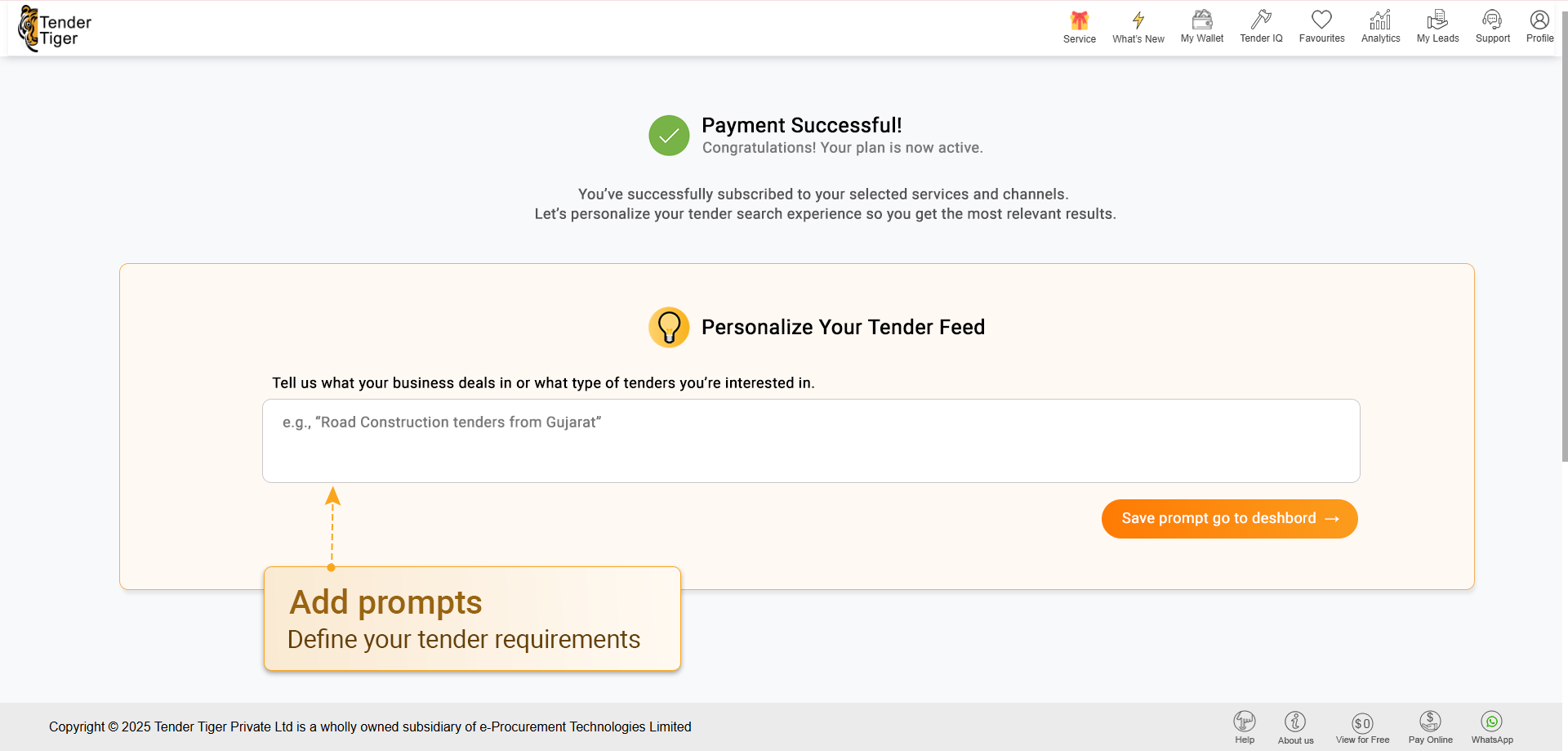Select View for Free in footer
Image resolution: width=1568 pixels, height=751 pixels.
tap(1362, 723)
